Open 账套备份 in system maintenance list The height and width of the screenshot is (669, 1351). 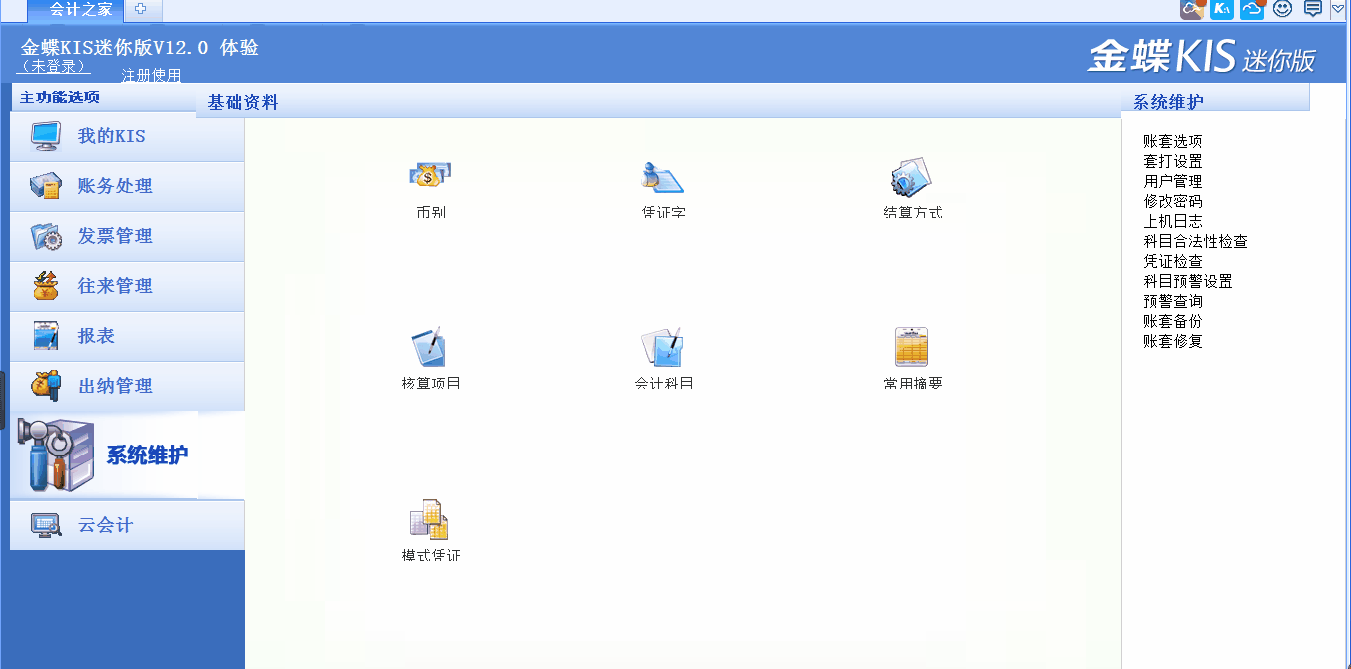tap(1172, 321)
